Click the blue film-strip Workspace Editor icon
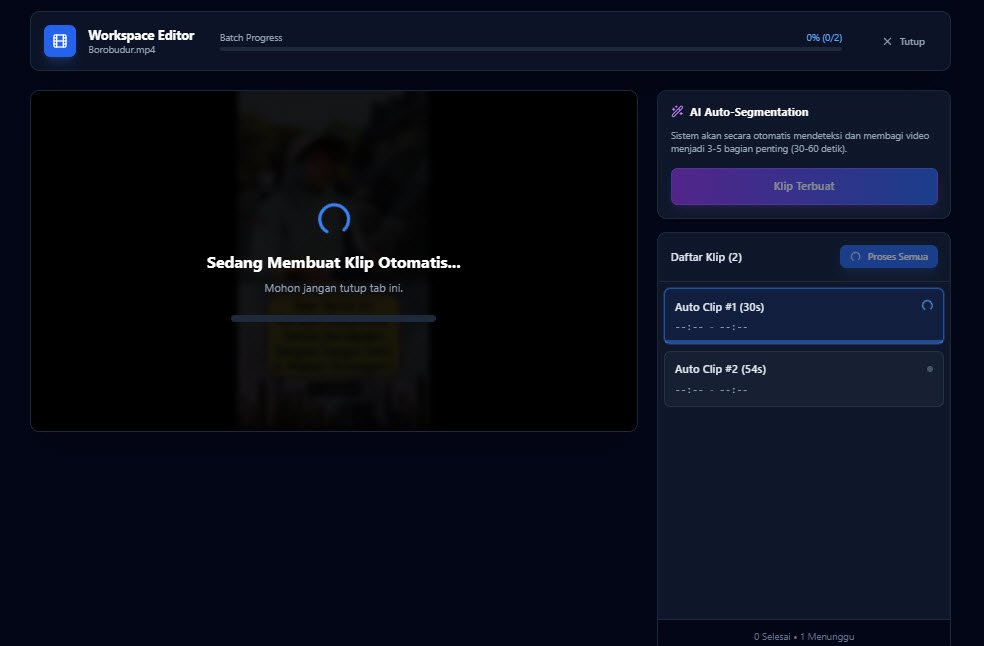Image resolution: width=984 pixels, height=646 pixels. (x=60, y=41)
